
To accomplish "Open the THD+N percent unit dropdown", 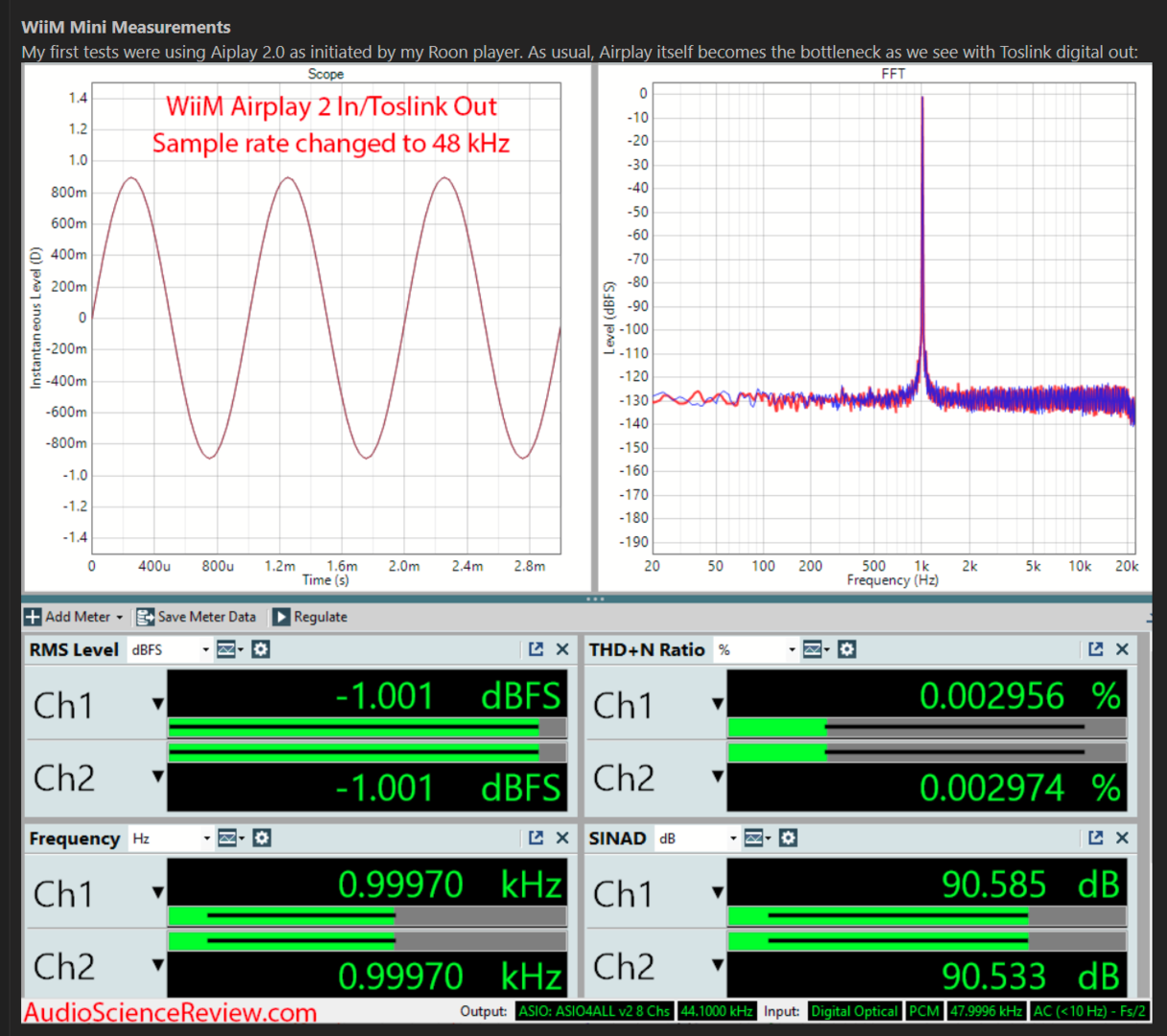I will 756,649.
